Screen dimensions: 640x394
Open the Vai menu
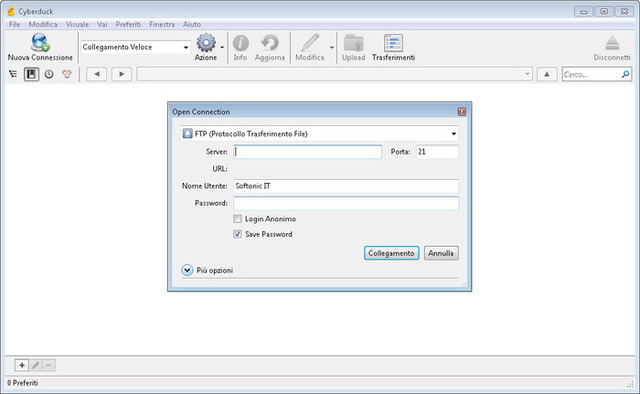[102, 24]
